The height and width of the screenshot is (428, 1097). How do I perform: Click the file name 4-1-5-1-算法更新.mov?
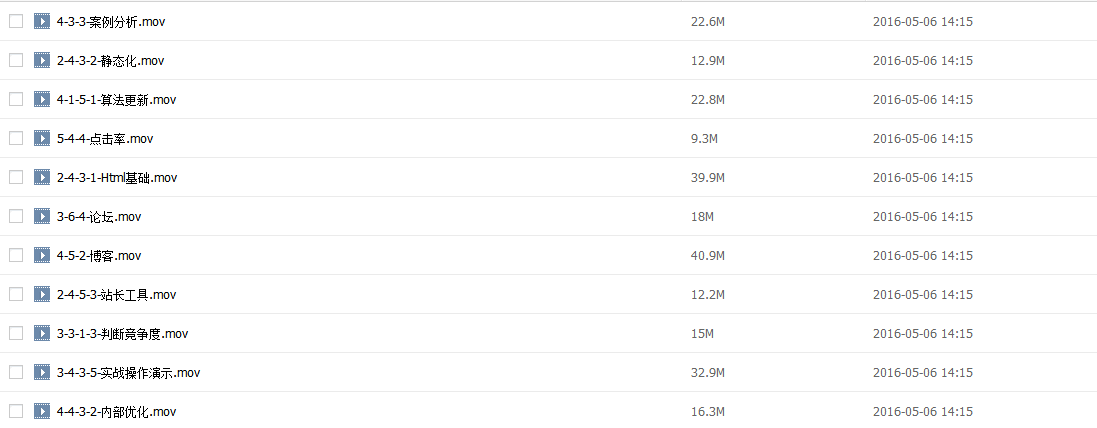point(116,100)
